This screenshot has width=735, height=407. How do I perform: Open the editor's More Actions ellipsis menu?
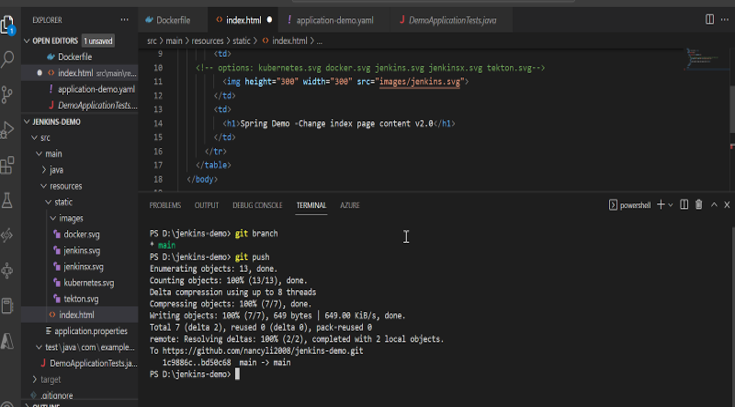(x=725, y=20)
